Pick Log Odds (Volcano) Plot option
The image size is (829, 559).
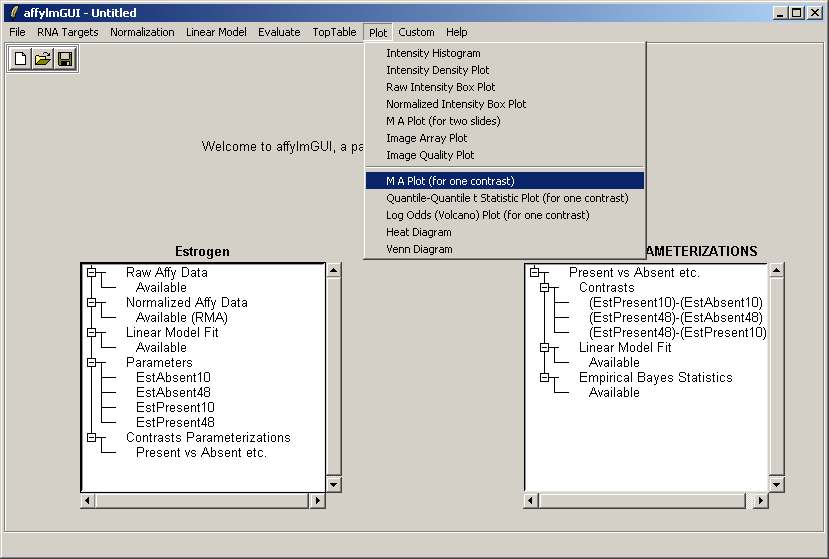pyautogui.click(x=487, y=215)
